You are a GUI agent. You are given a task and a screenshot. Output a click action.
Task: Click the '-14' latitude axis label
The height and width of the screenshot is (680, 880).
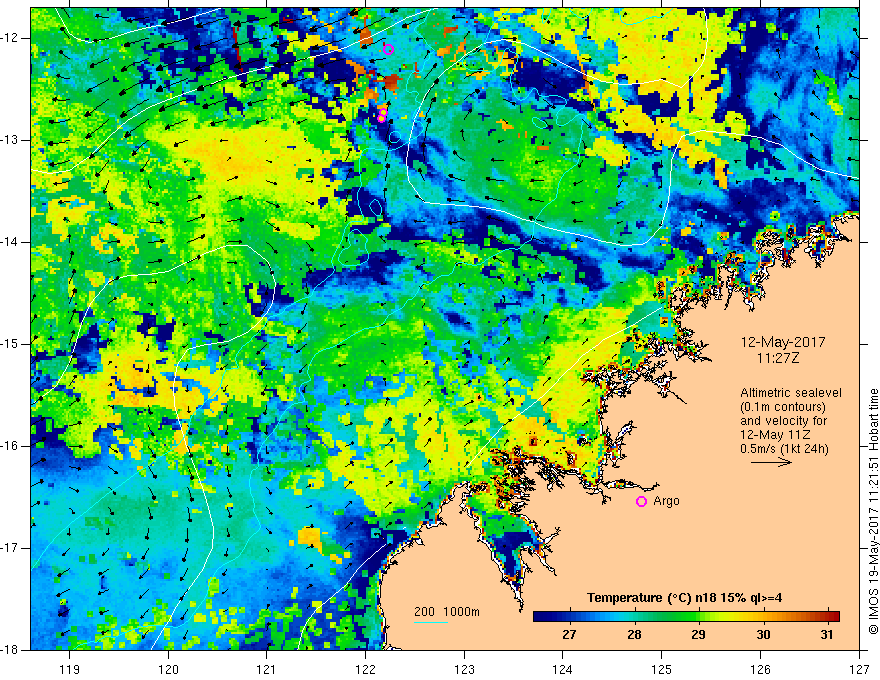(x=11, y=242)
